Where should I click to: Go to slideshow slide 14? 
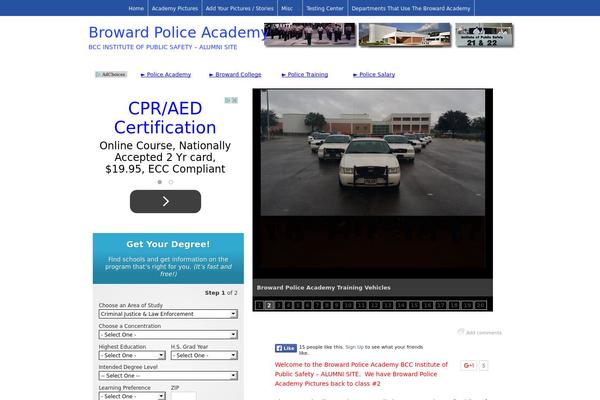[x=401, y=305]
